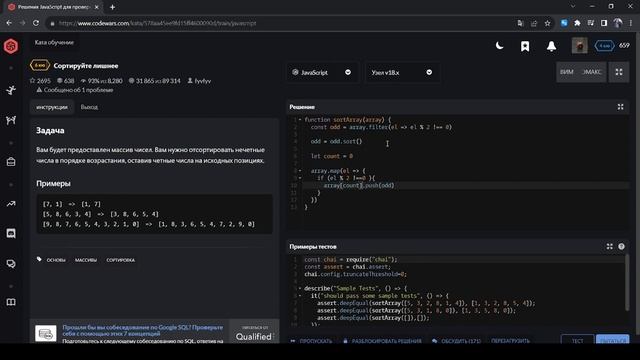The image size is (640, 360).
Task: Expand the Примеры тестов panel to fullscreen
Action: [x=609, y=247]
